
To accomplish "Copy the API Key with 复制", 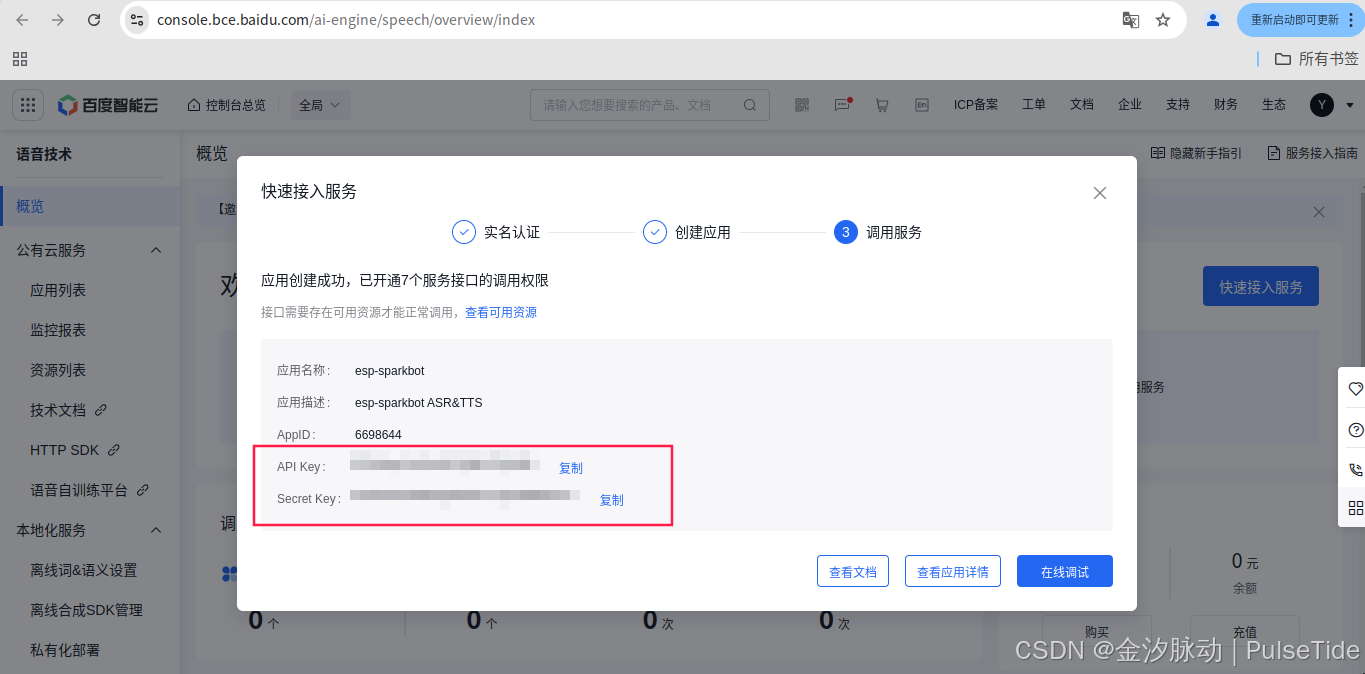I will pos(571,468).
